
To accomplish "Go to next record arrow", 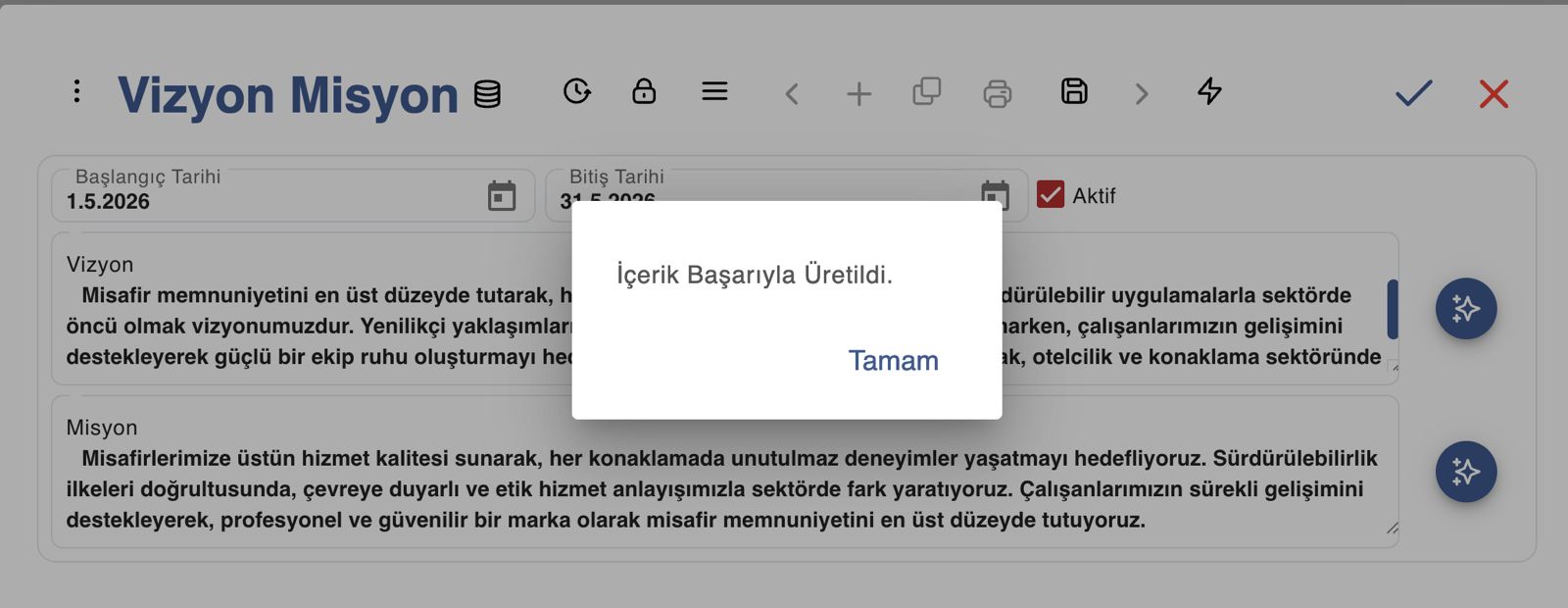I will coord(1141,94).
